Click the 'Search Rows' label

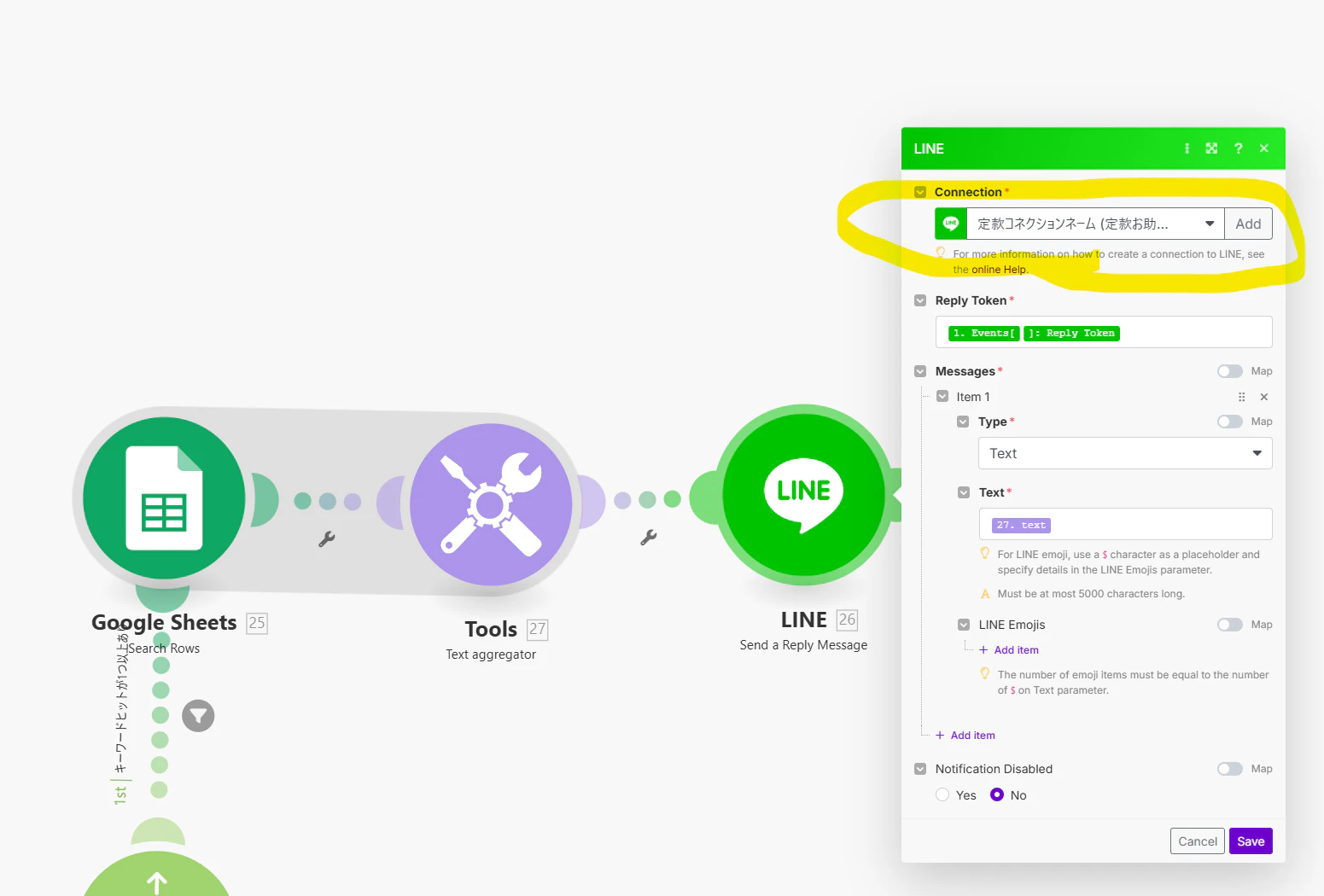pos(164,649)
